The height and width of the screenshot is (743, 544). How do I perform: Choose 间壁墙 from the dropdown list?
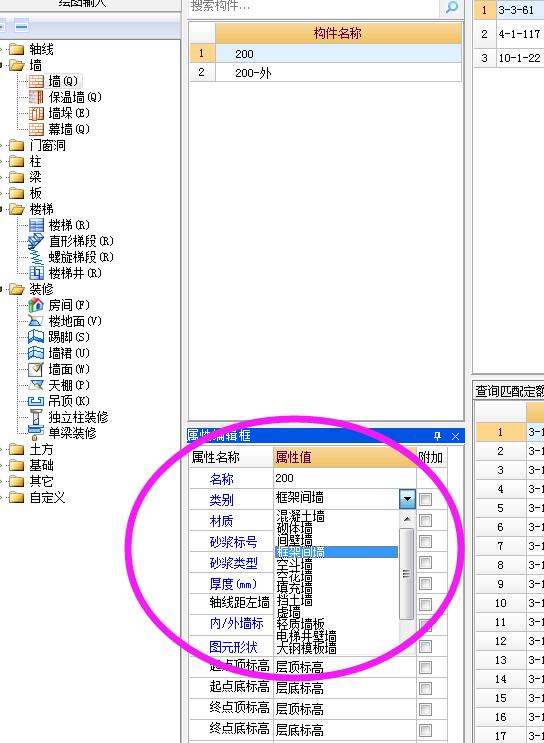295,540
